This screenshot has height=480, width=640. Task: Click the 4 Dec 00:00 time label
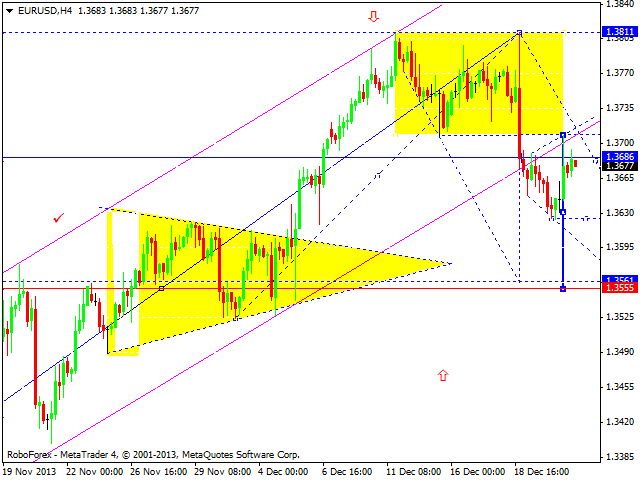point(283,472)
